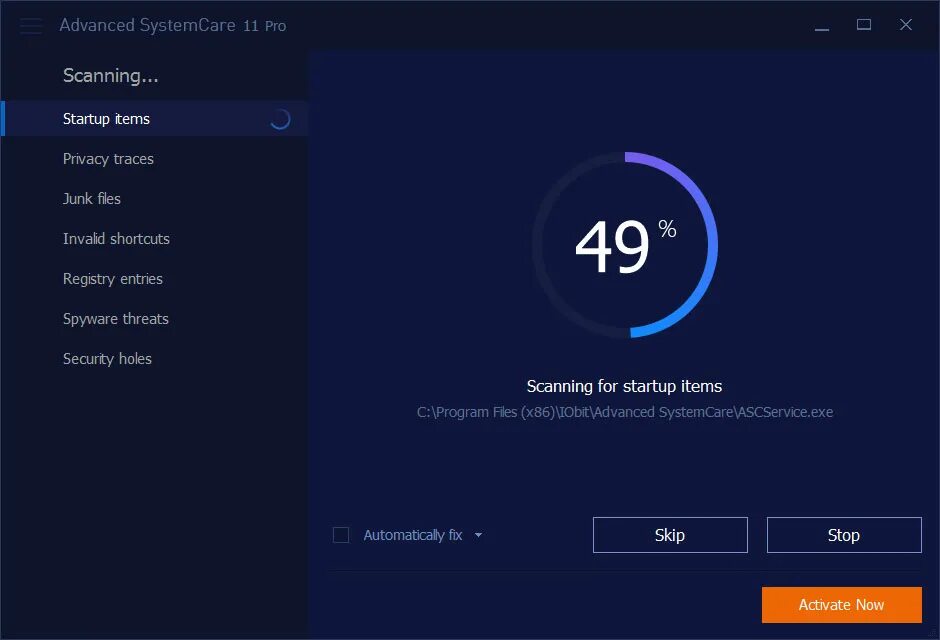Enable the Automatically fix checkbox

pos(341,535)
